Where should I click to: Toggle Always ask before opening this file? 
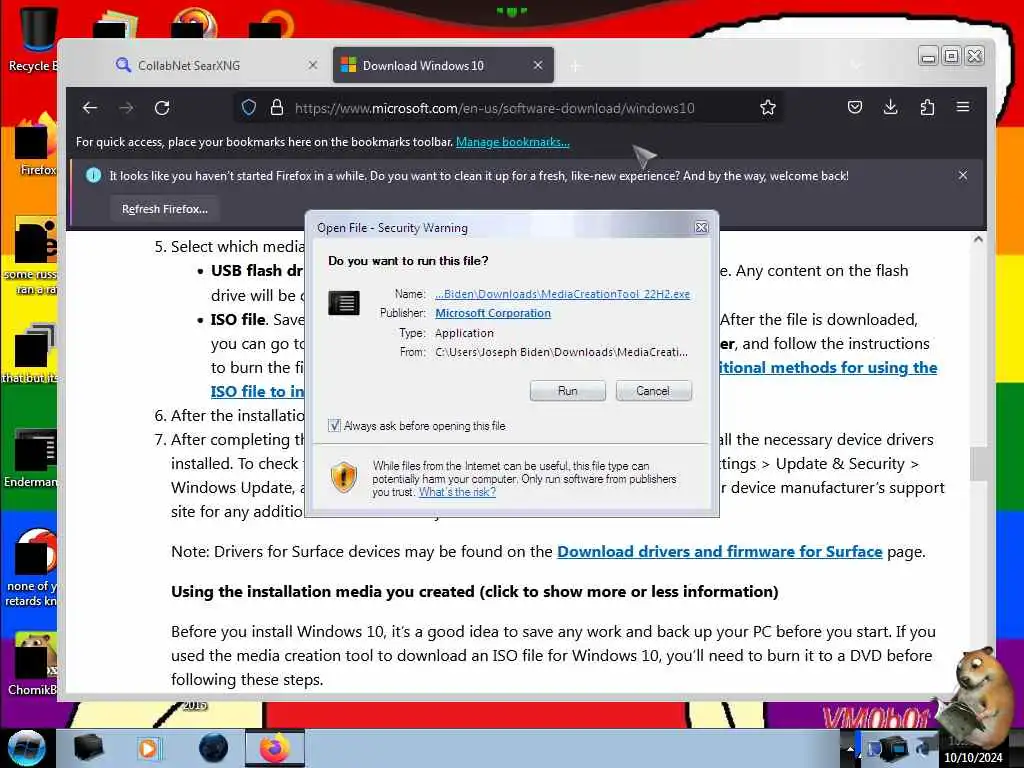pyautogui.click(x=334, y=426)
